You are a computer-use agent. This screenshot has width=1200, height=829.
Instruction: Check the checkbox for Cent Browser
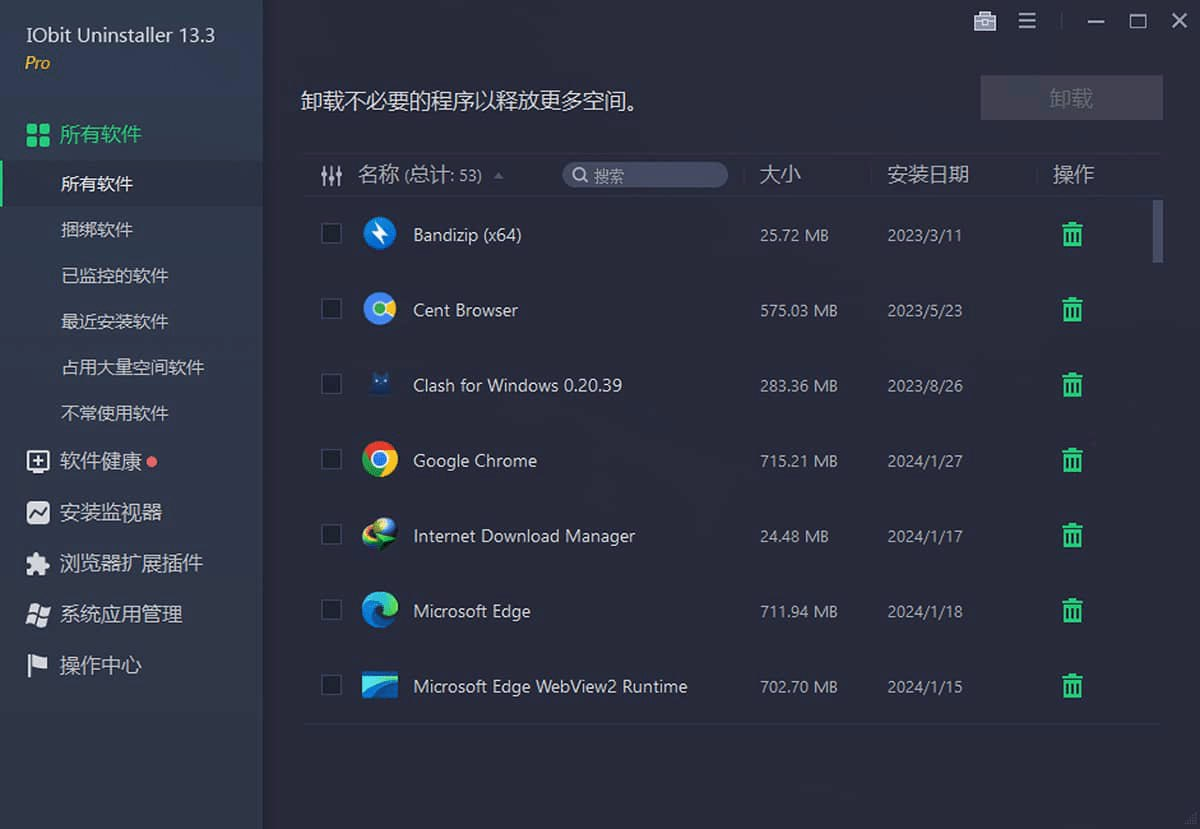click(331, 309)
